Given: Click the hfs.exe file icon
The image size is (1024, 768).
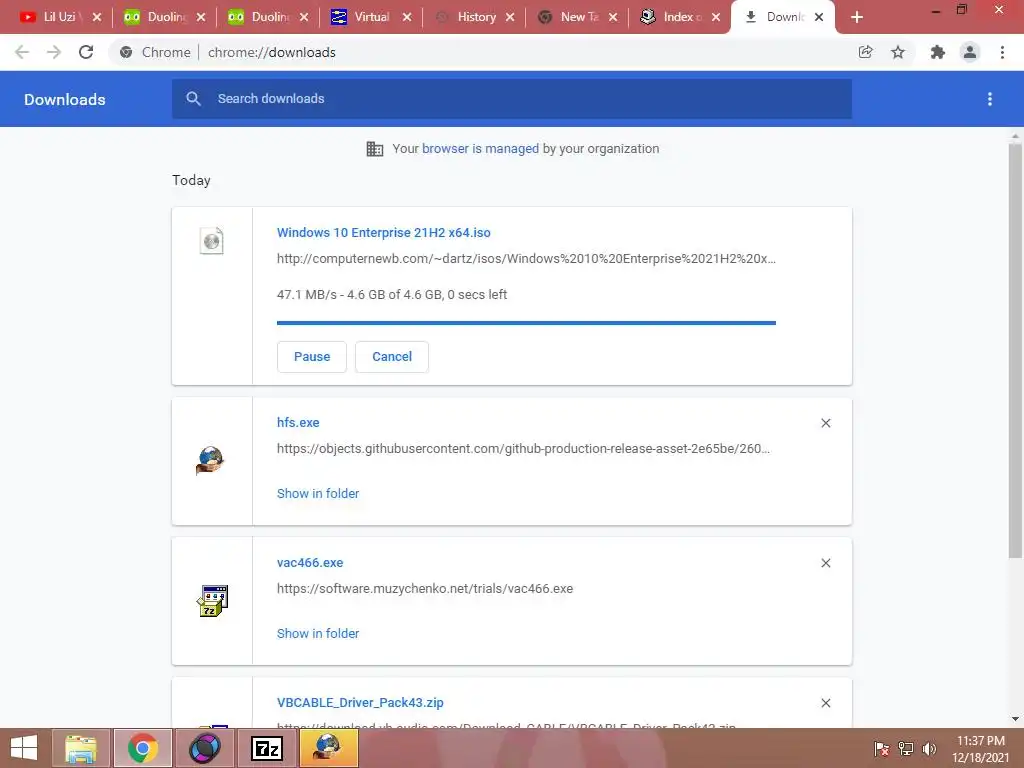Looking at the screenshot, I should 210,460.
